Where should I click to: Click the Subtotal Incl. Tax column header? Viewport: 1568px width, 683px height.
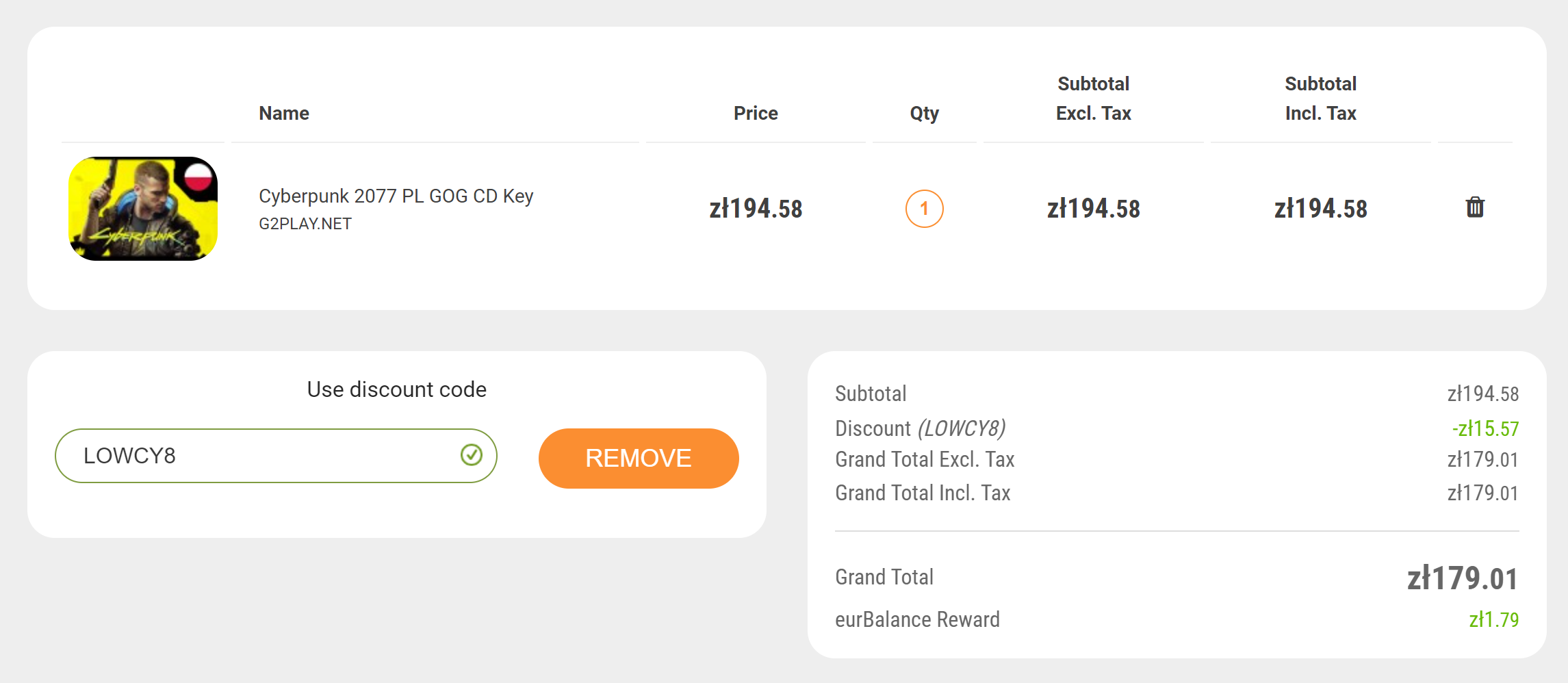coord(1320,99)
